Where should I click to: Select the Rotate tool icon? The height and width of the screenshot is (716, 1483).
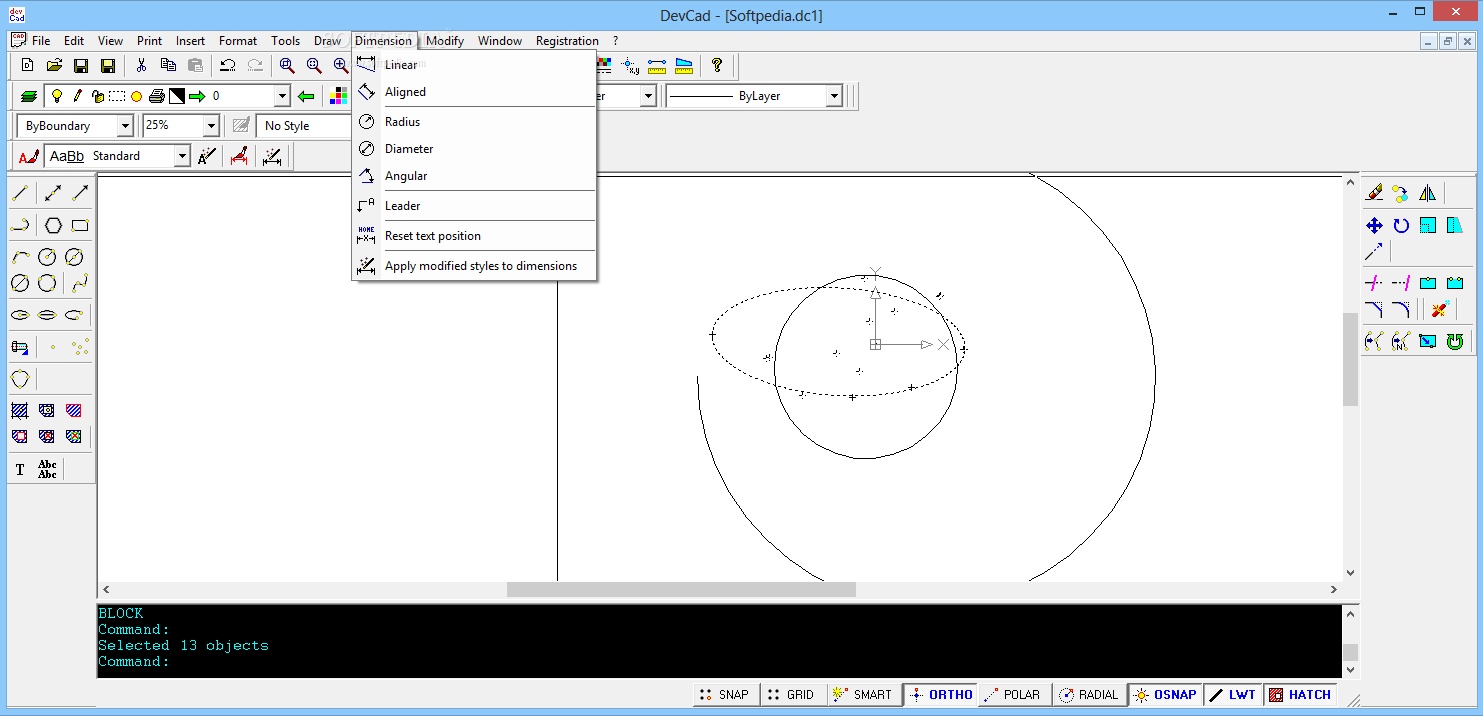[x=1401, y=226]
